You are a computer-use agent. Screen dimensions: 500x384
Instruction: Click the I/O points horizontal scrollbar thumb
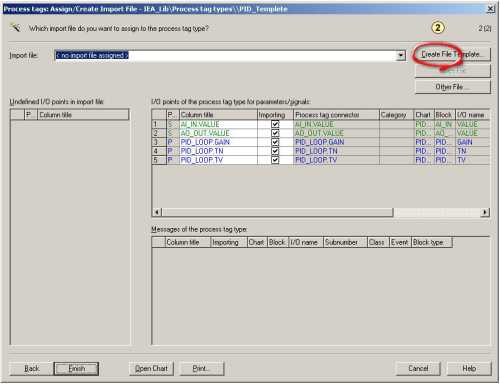click(277, 212)
